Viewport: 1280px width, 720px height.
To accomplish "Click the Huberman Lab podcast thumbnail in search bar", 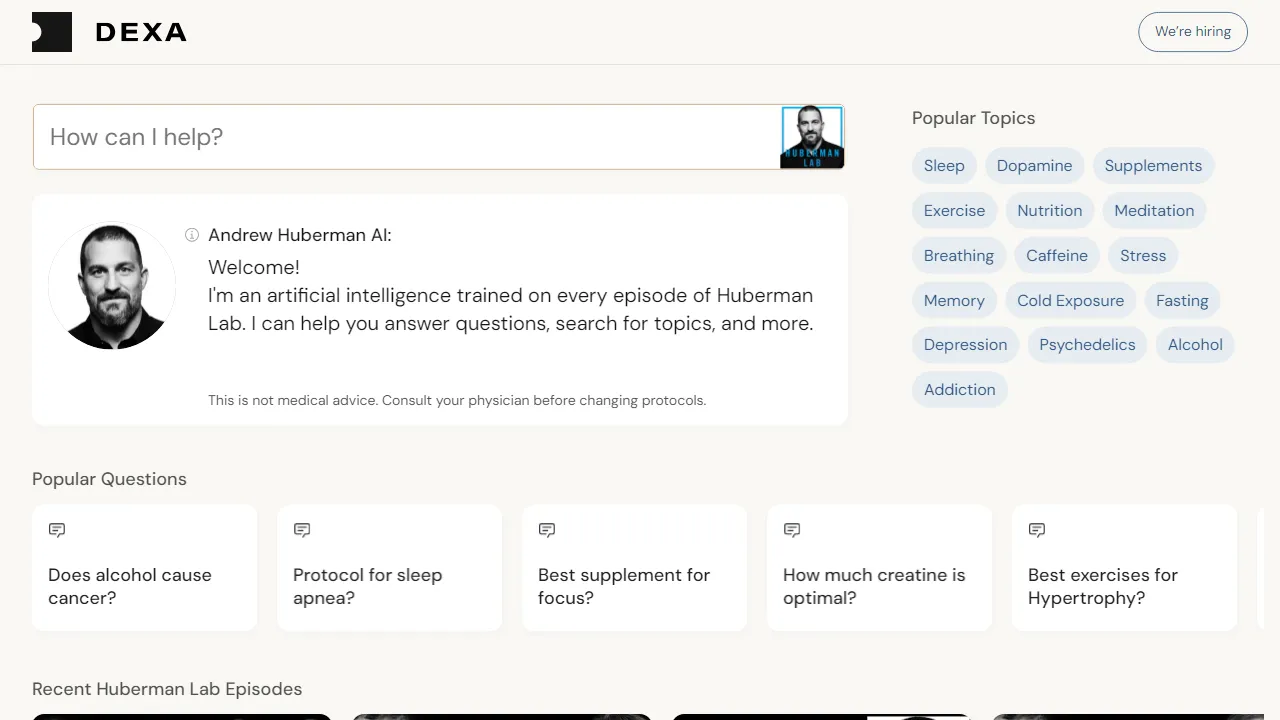I will coord(812,137).
